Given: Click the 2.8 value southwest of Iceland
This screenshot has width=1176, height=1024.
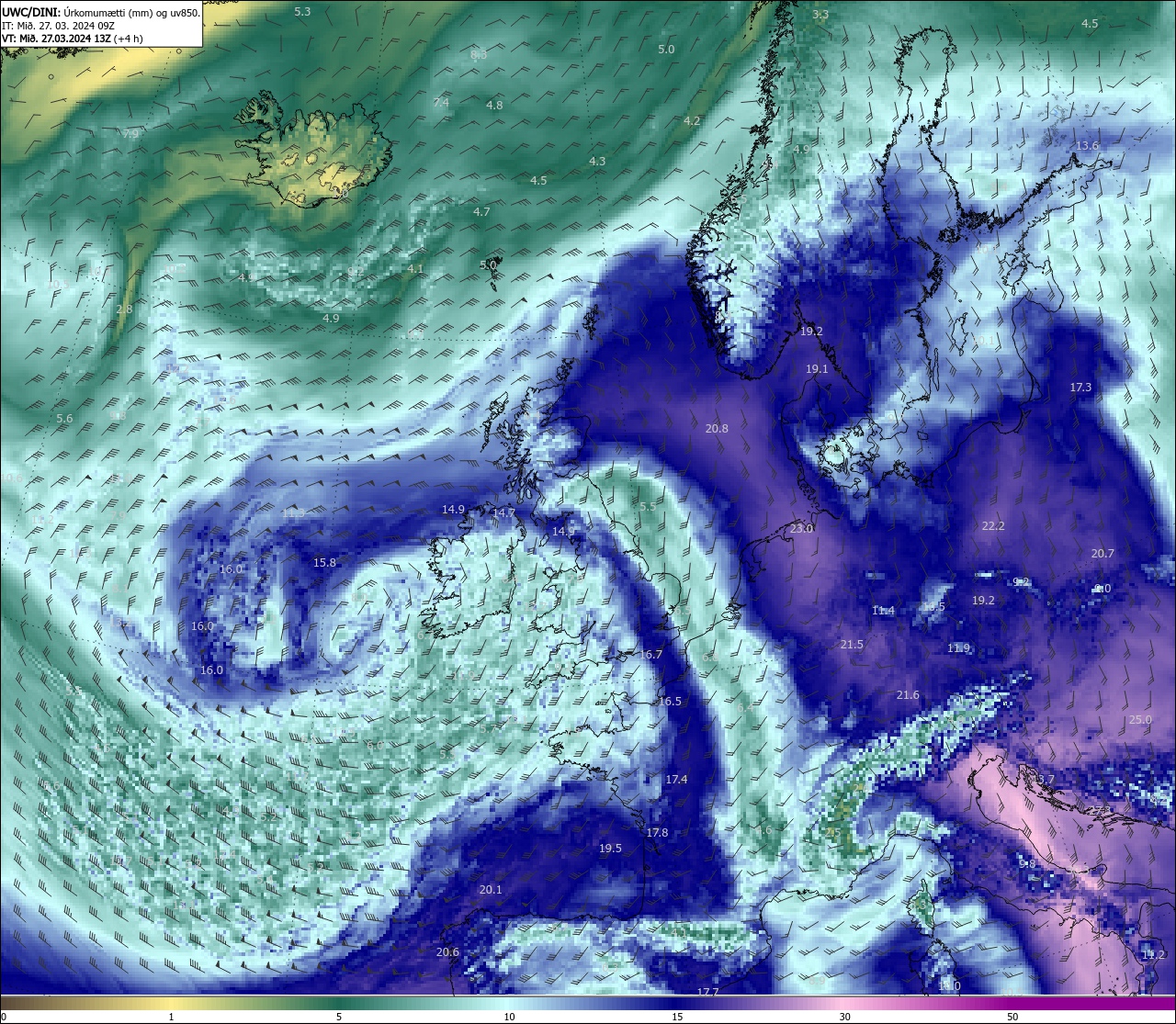Looking at the screenshot, I should (x=124, y=309).
